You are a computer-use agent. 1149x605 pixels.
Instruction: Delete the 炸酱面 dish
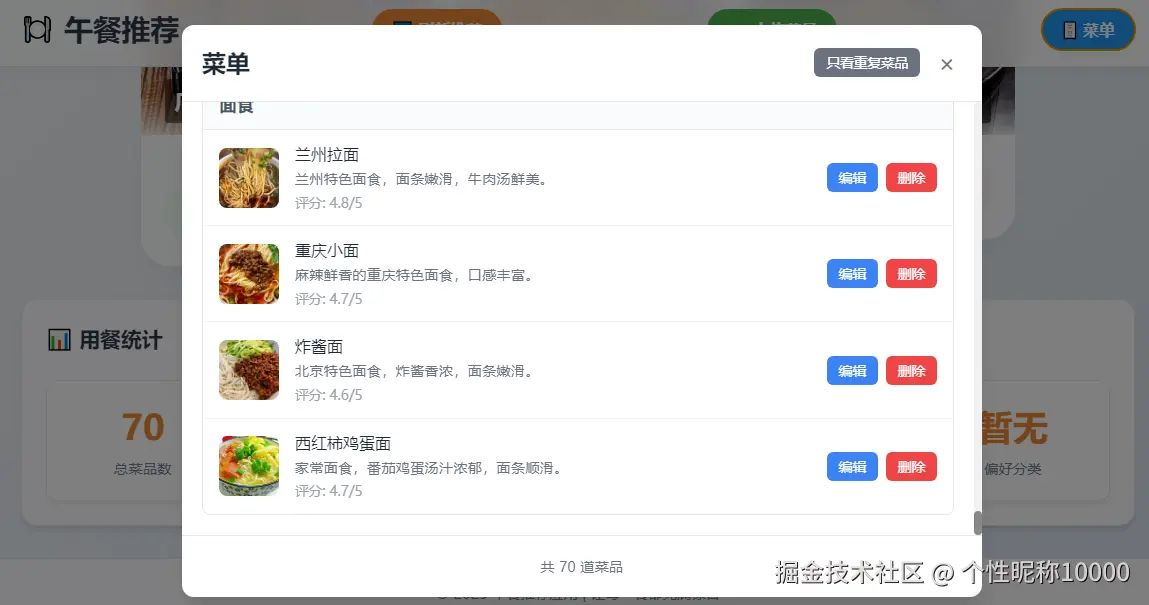click(x=911, y=370)
